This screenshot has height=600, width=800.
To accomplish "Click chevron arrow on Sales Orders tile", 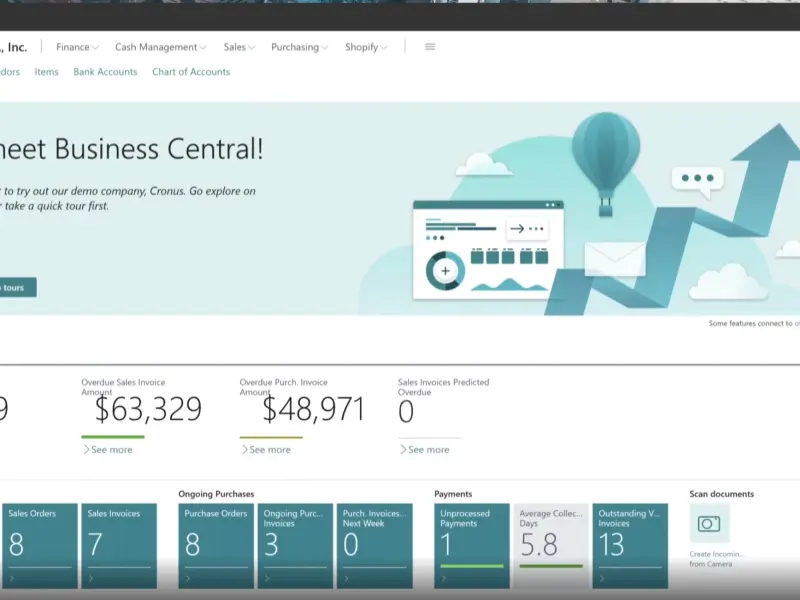I will 12,578.
